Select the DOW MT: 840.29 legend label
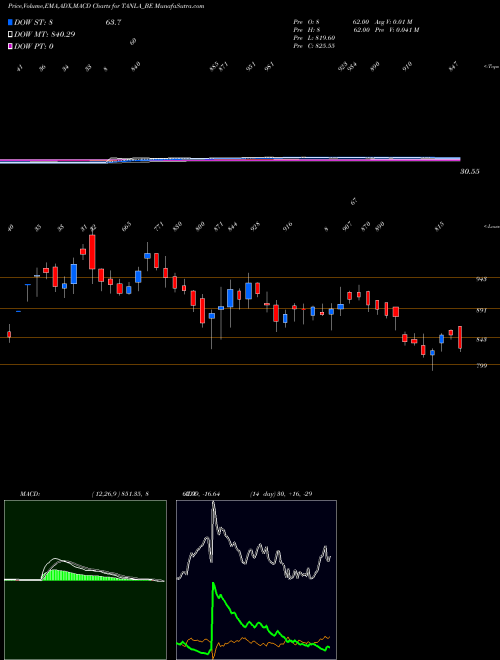This screenshot has height=660, width=500. (45, 35)
